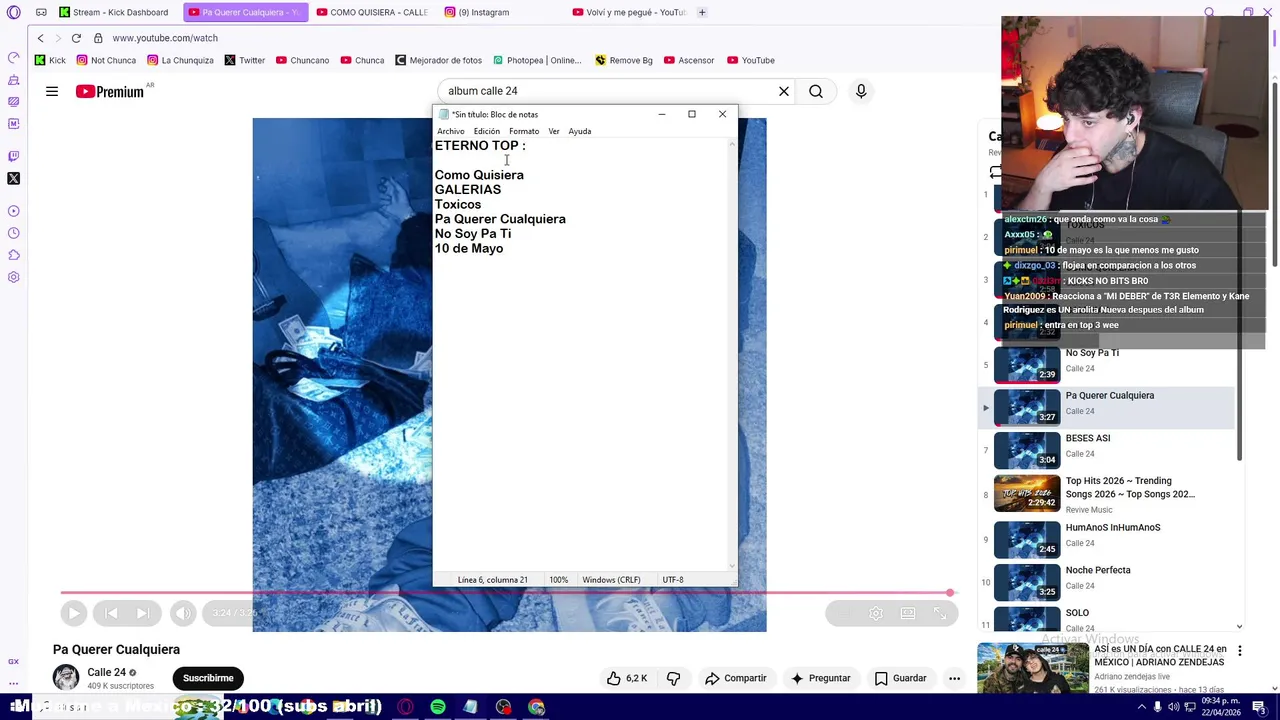Like the video with 6,2 K likes
Image resolution: width=1280 pixels, height=720 pixels.
[627, 678]
